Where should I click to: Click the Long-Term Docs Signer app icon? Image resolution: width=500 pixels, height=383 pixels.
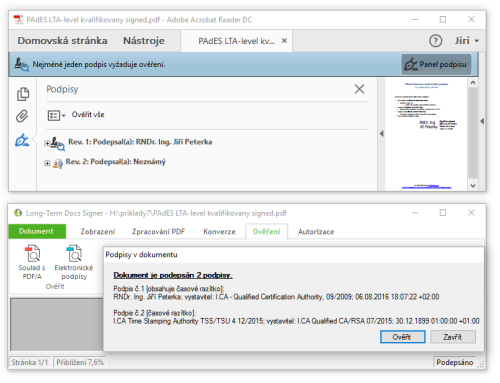click(18, 213)
